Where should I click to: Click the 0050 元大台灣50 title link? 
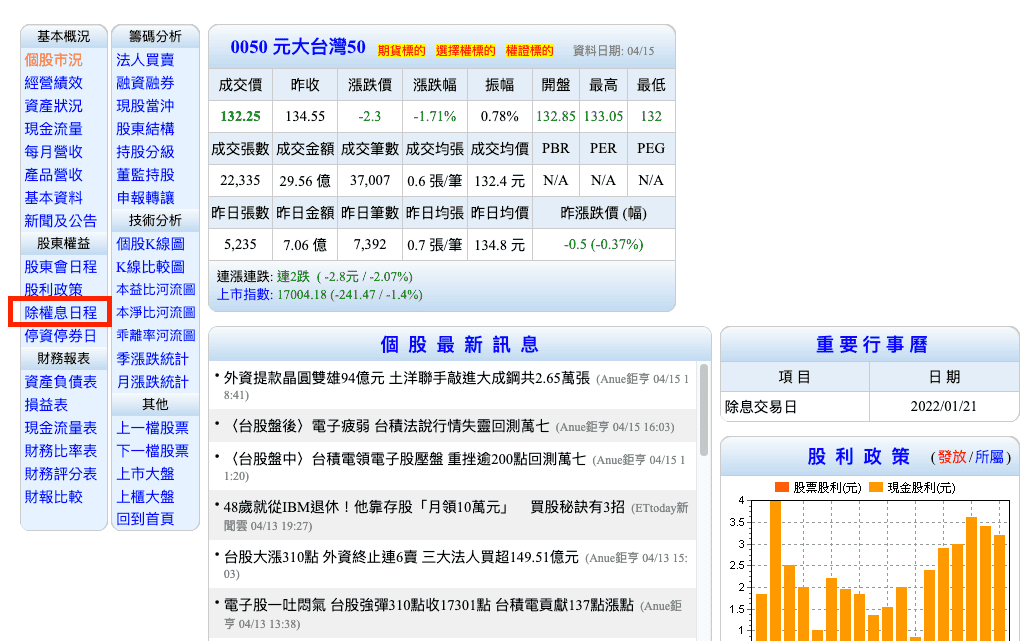[297, 47]
